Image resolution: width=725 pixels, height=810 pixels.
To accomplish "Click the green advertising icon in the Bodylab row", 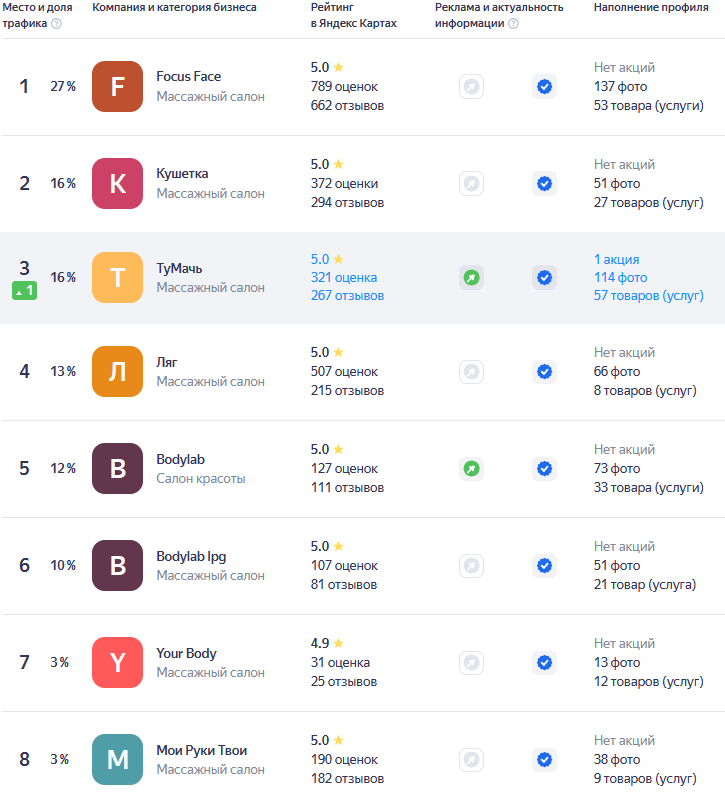I will [x=471, y=468].
